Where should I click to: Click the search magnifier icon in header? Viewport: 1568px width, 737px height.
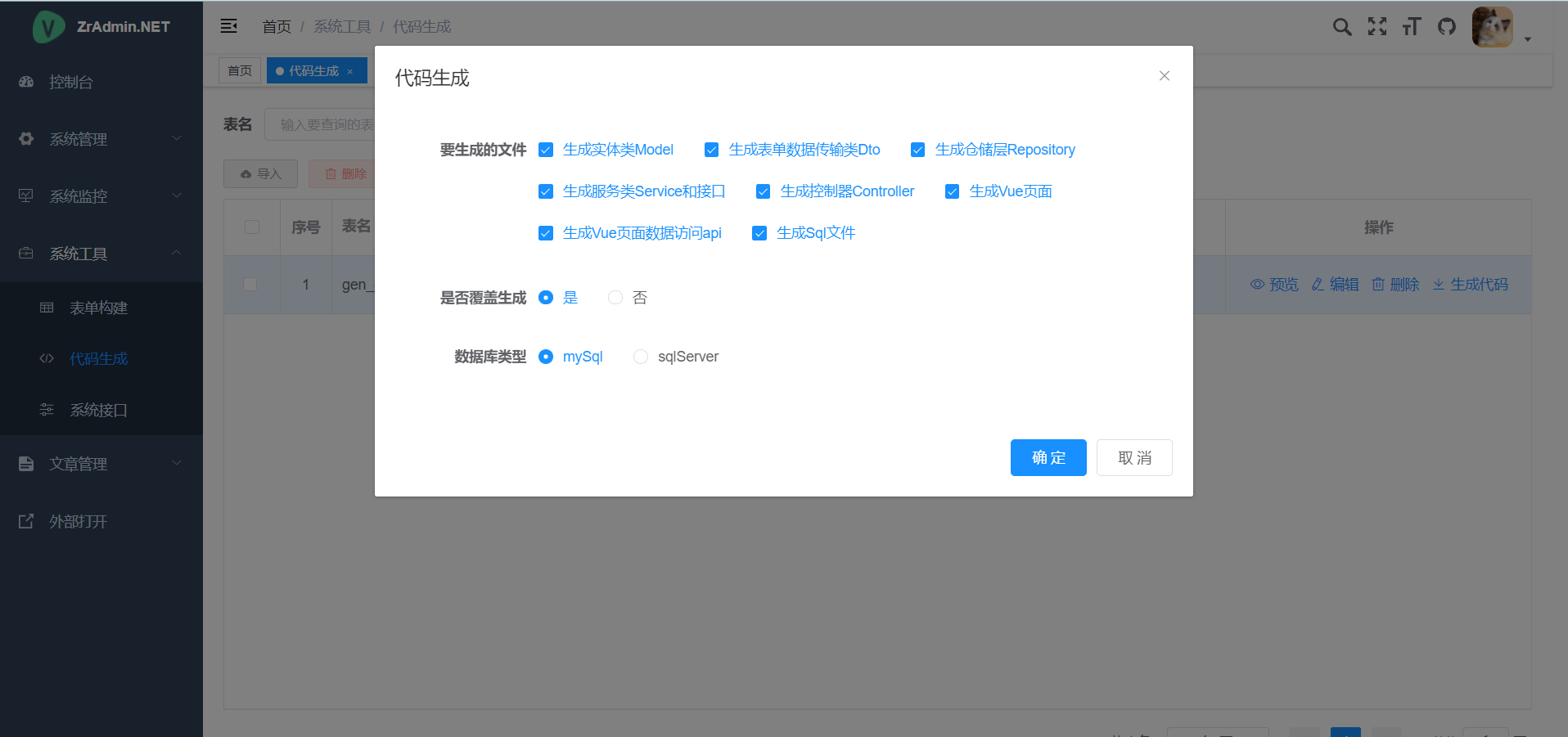coord(1341,27)
